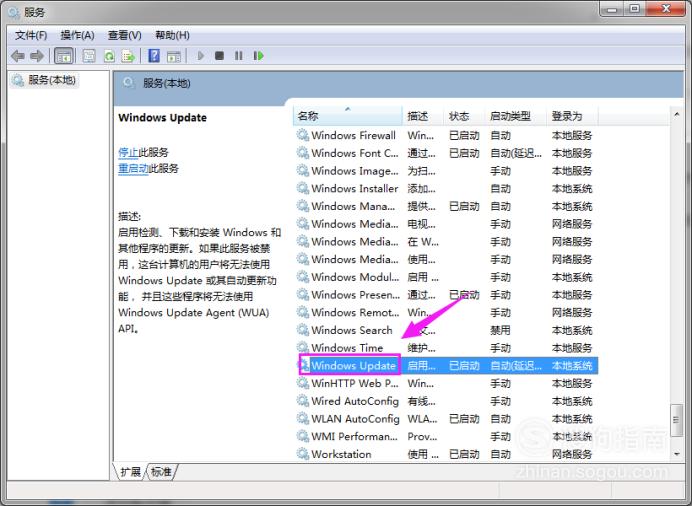Open the 查看(V) menu
Image resolution: width=692 pixels, height=506 pixels.
pyautogui.click(x=124, y=35)
